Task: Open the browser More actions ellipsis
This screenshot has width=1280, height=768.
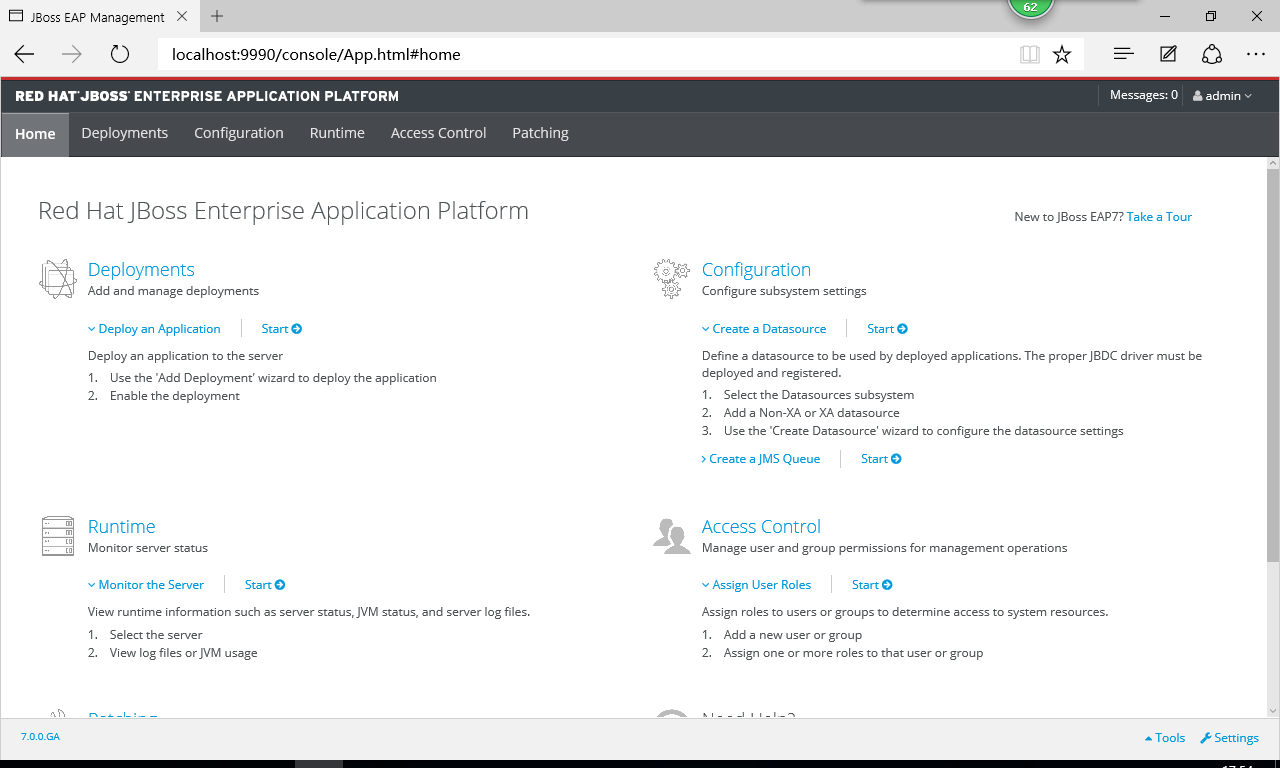Action: point(1256,55)
